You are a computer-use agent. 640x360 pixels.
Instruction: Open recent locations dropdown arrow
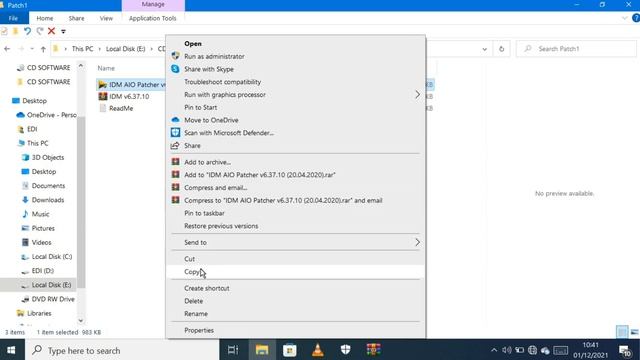point(32,49)
